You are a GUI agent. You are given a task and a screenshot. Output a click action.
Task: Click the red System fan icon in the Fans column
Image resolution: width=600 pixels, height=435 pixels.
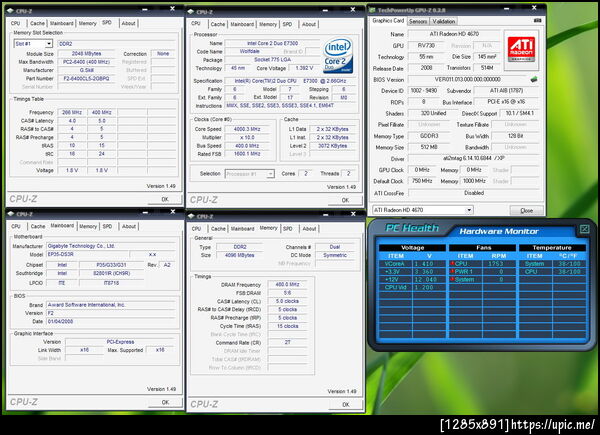[x=452, y=279]
